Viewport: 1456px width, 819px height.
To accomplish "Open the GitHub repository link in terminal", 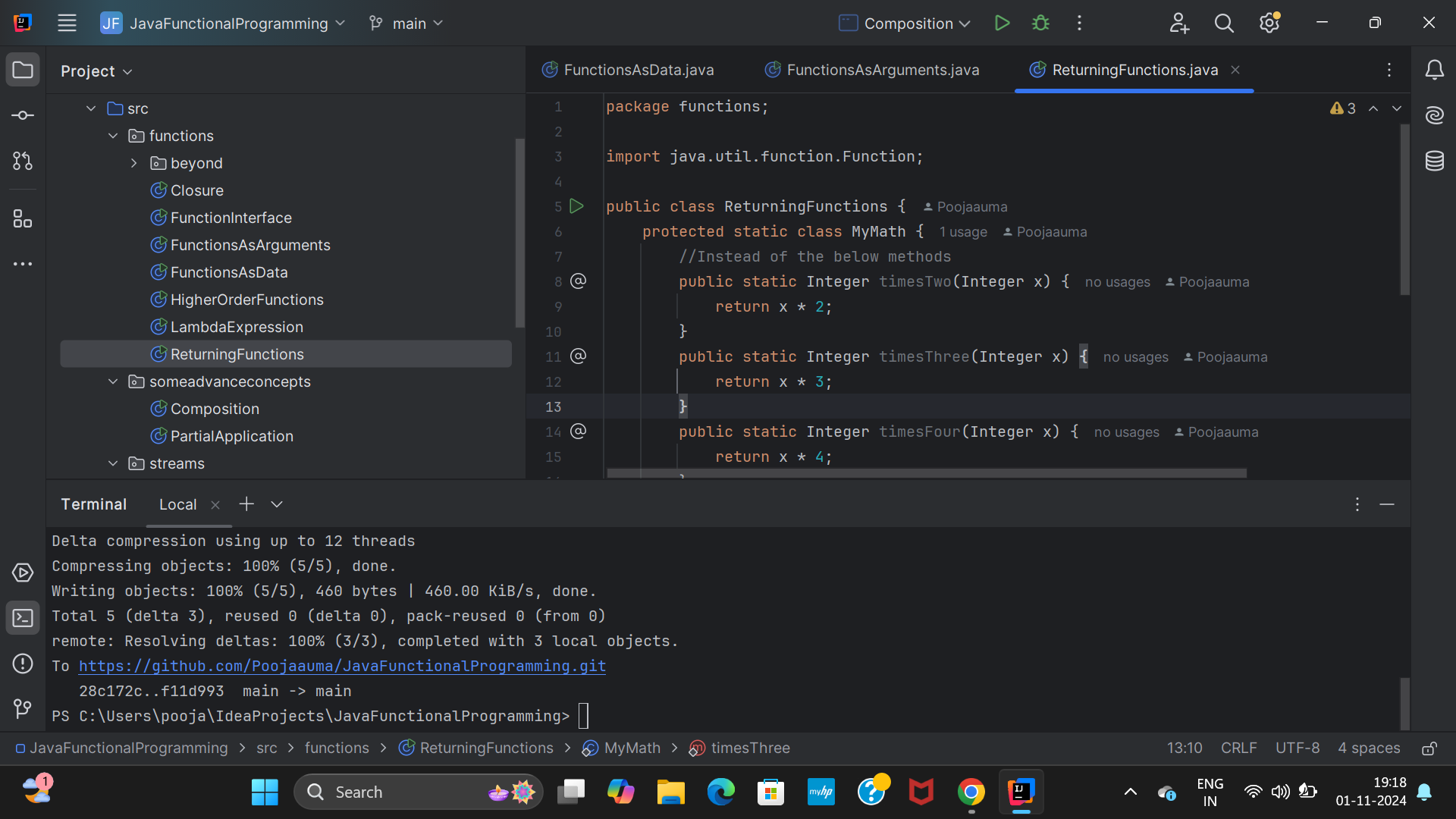I will 342,666.
